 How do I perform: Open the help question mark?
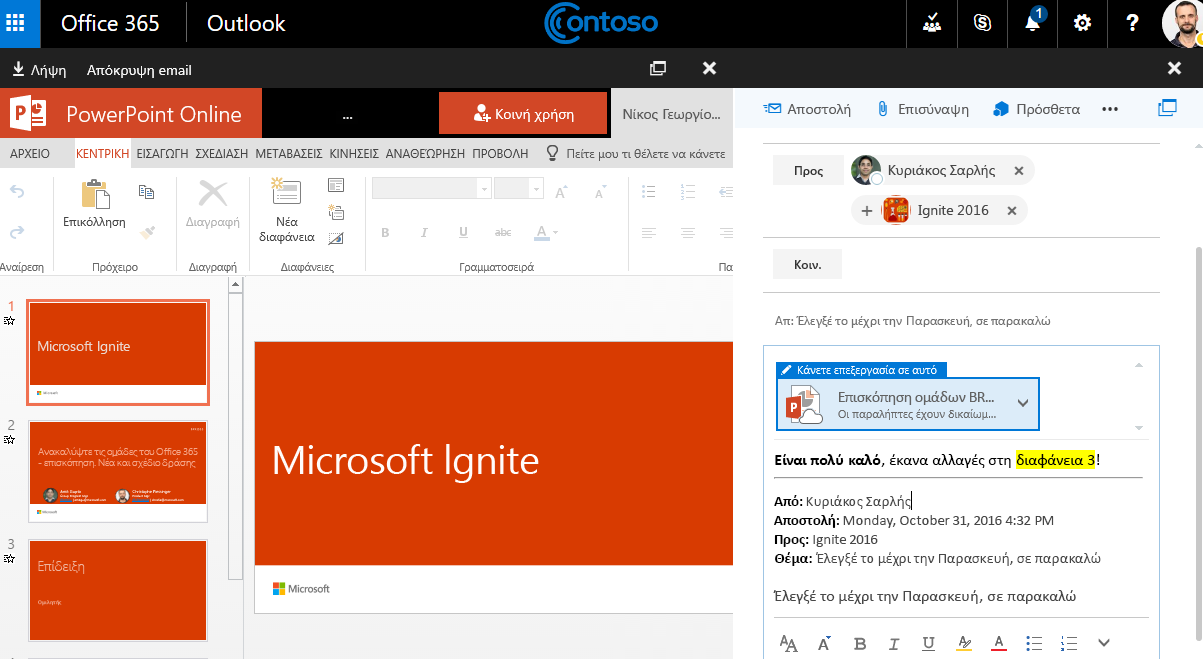pos(1132,23)
